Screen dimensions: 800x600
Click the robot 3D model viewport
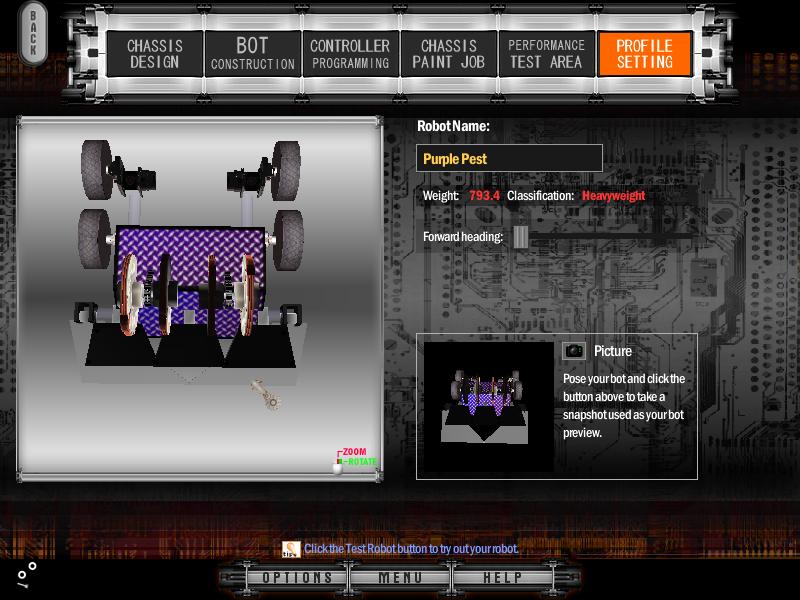pos(199,299)
